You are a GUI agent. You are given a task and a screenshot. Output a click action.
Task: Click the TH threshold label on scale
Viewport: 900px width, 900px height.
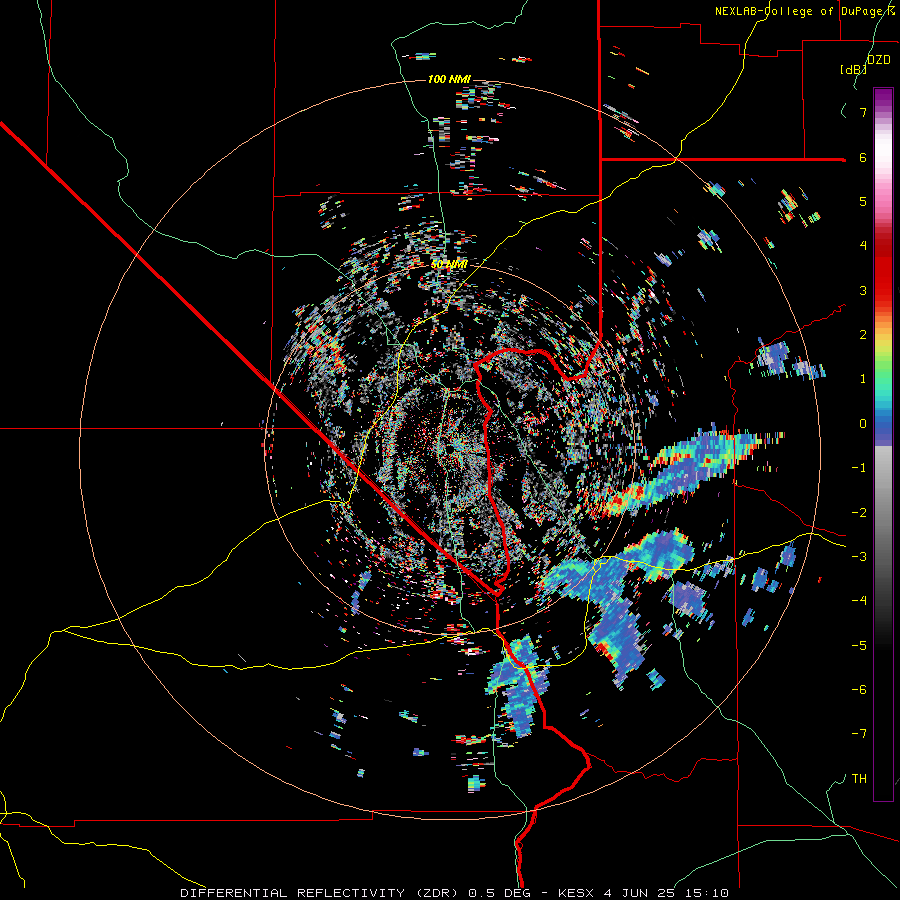pyautogui.click(x=859, y=779)
